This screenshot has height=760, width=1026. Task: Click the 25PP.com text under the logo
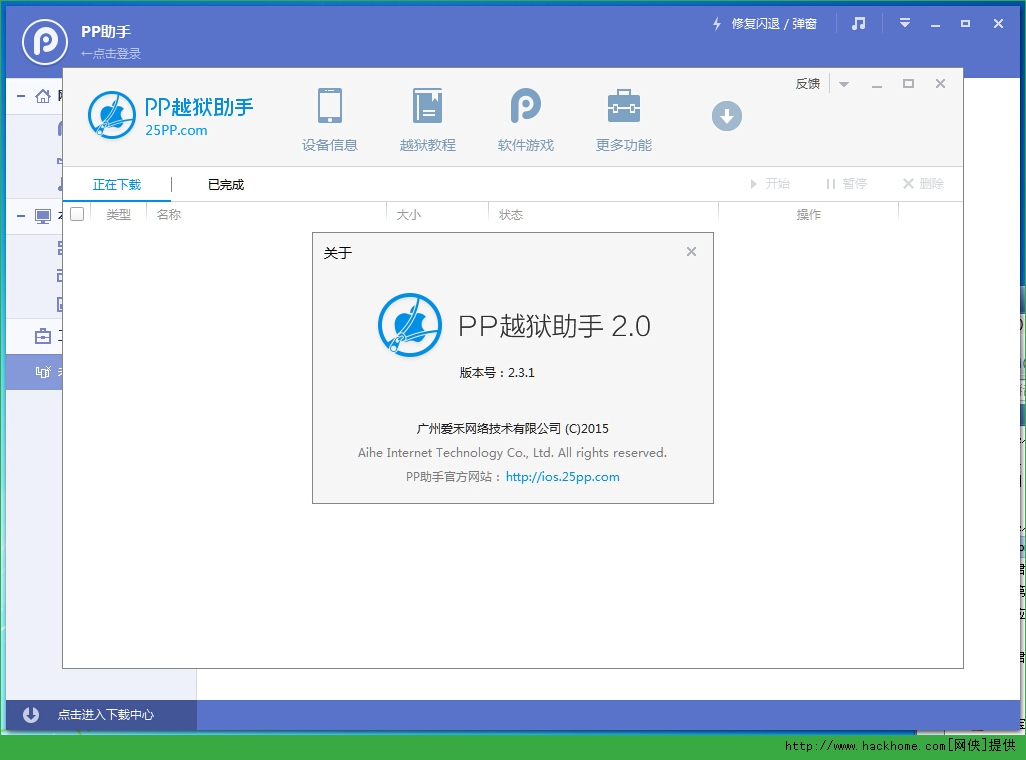click(176, 130)
